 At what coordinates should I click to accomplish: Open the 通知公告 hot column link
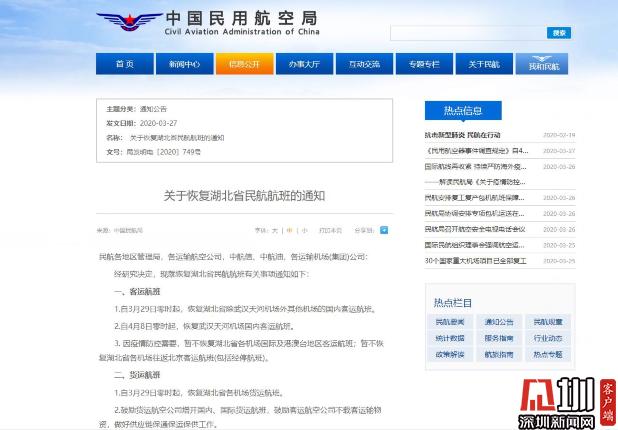tap(499, 322)
